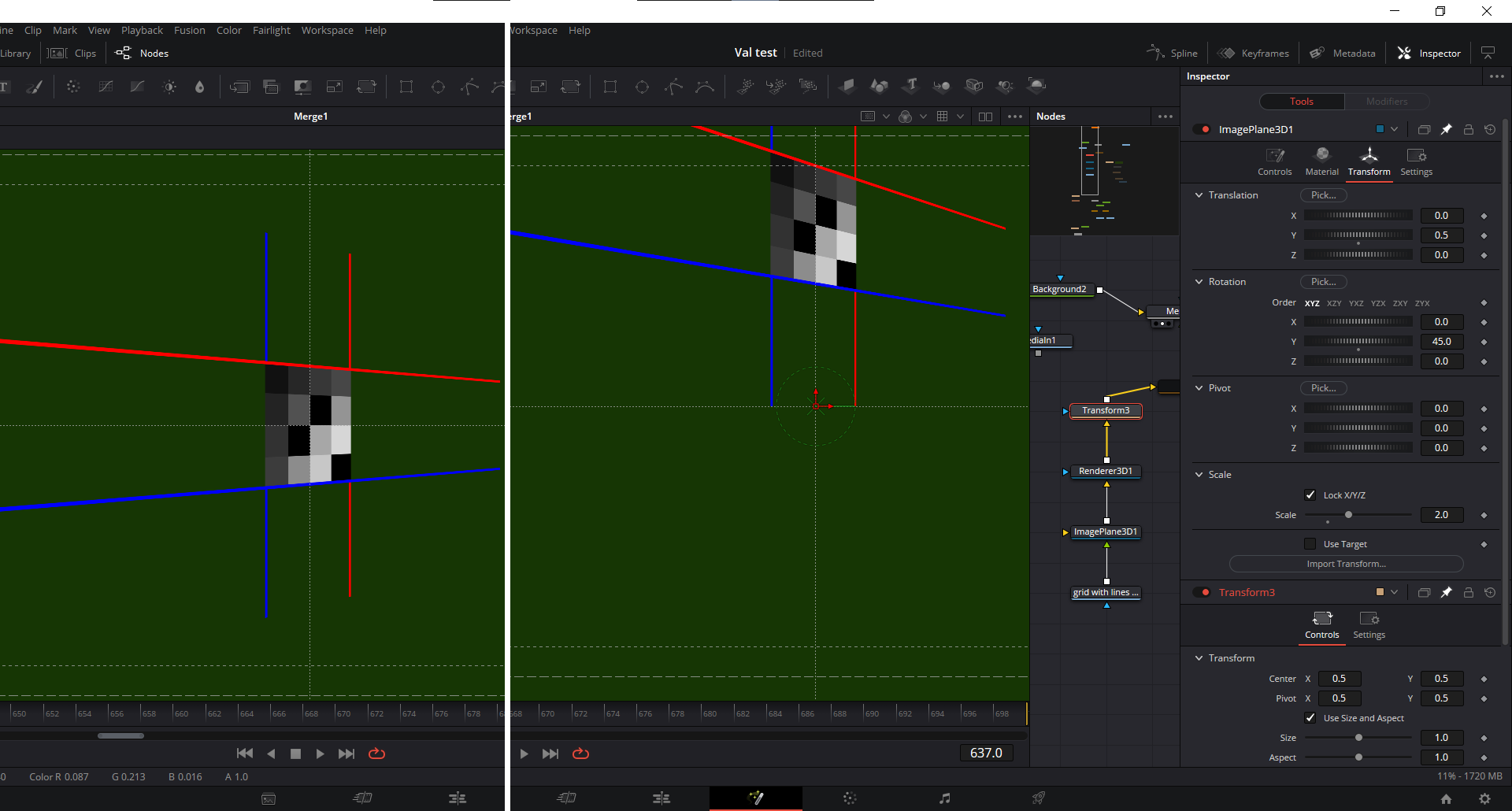
Task: Add Image Plane 3D tool from toolbar
Action: [847, 86]
